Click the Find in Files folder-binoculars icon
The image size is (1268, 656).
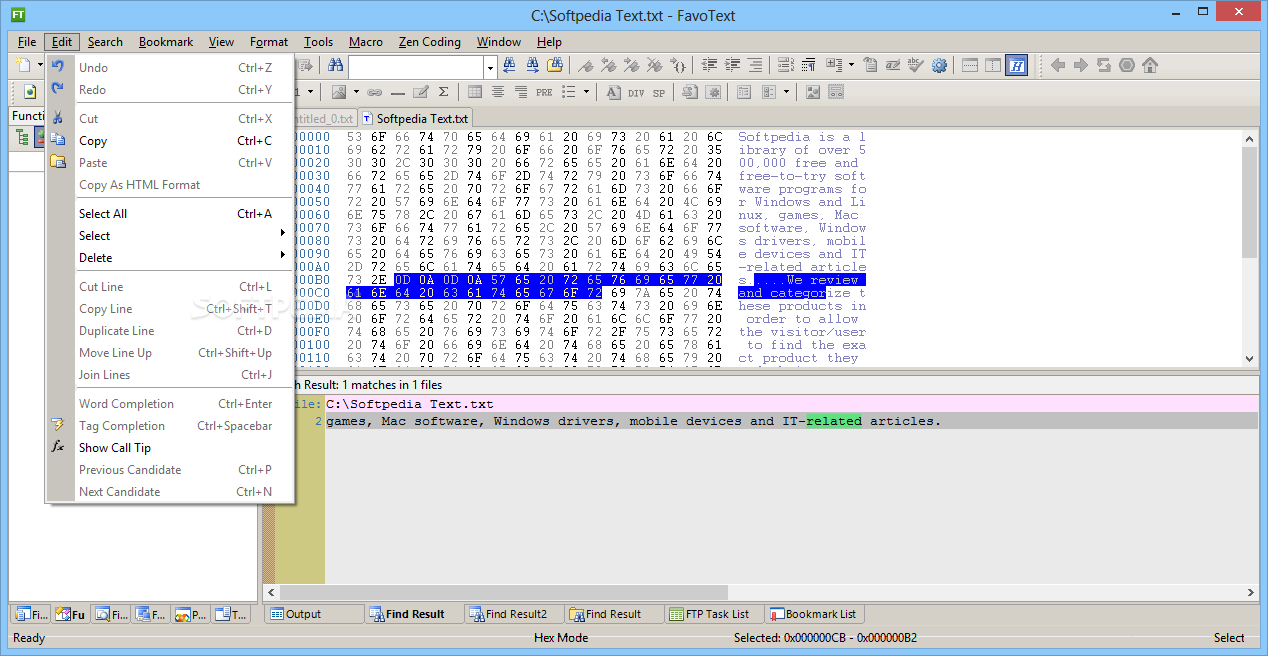tap(555, 65)
